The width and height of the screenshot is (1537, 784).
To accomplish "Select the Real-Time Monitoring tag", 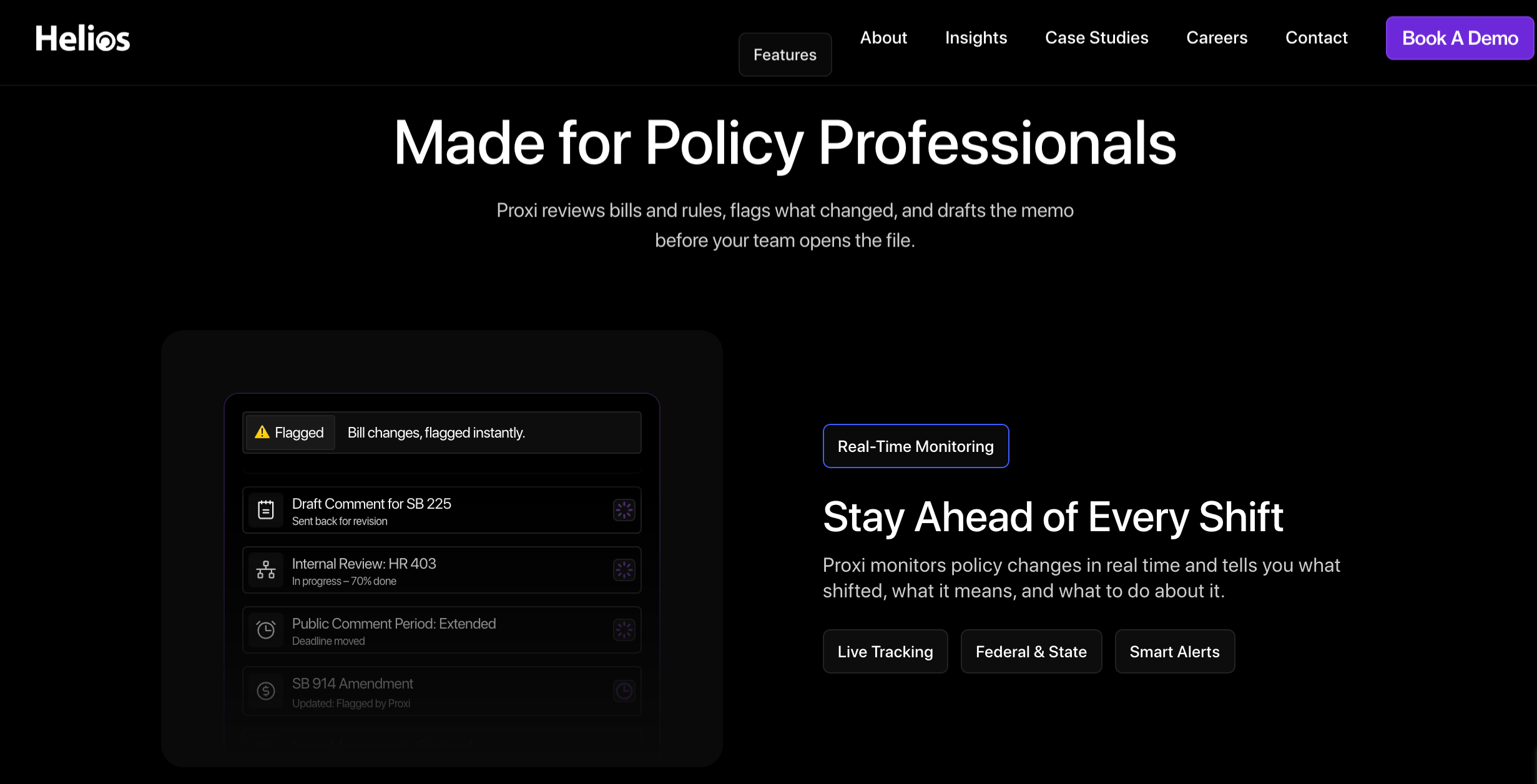I will pos(915,446).
